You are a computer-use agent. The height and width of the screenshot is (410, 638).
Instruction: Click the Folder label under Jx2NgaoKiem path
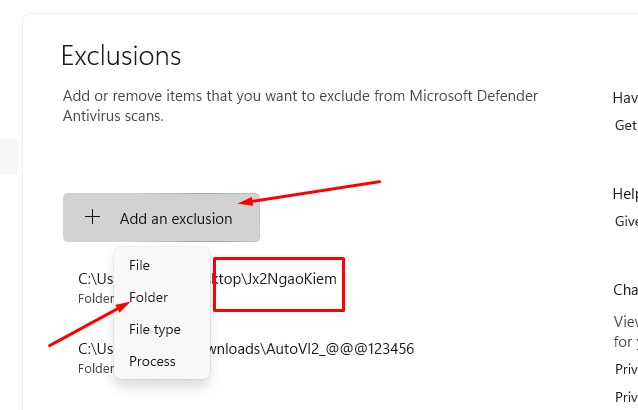pyautogui.click(x=94, y=298)
